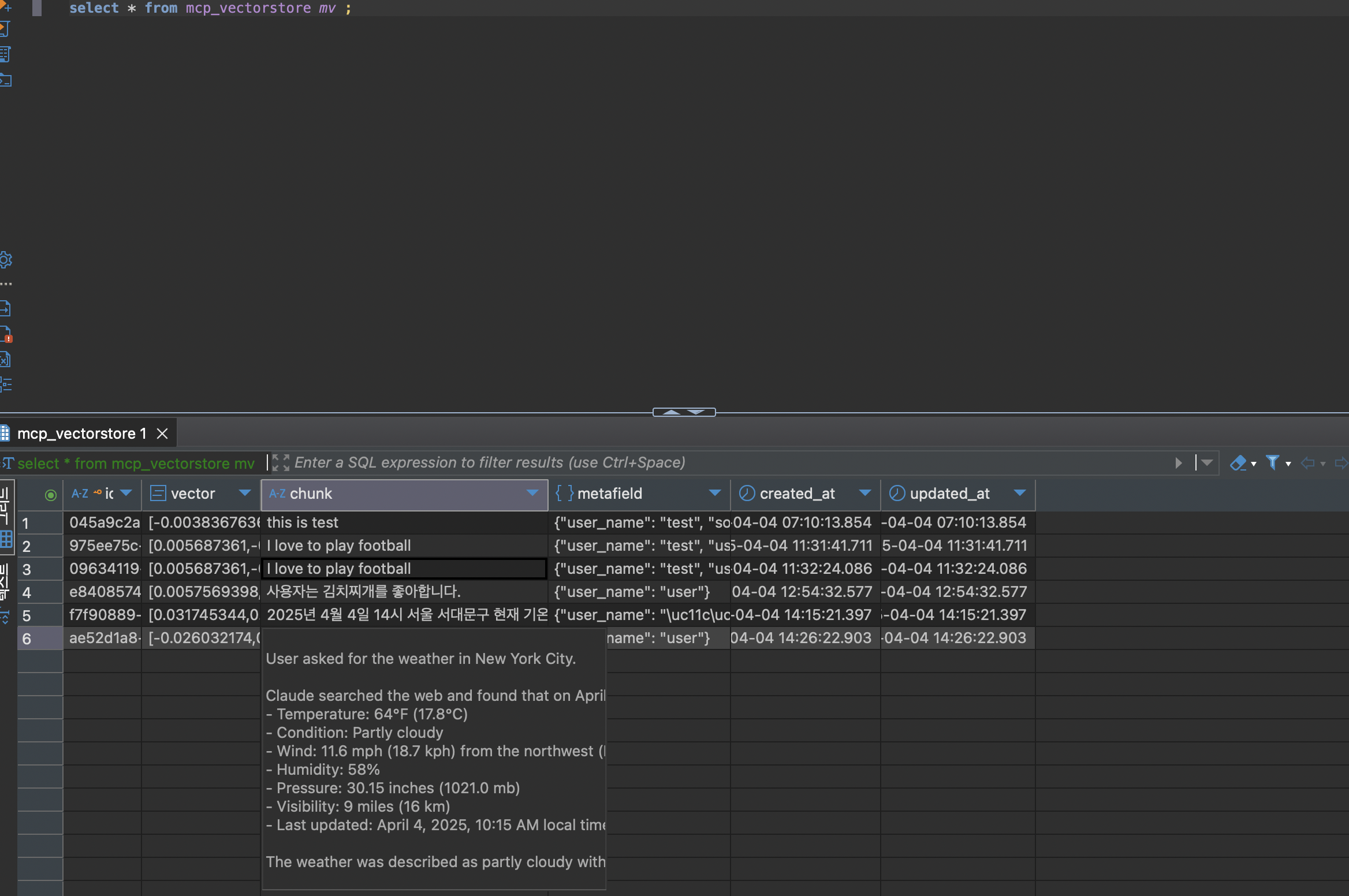Image resolution: width=1349 pixels, height=896 pixels.
Task: Select id cell '045a9c2a'
Action: 103,522
